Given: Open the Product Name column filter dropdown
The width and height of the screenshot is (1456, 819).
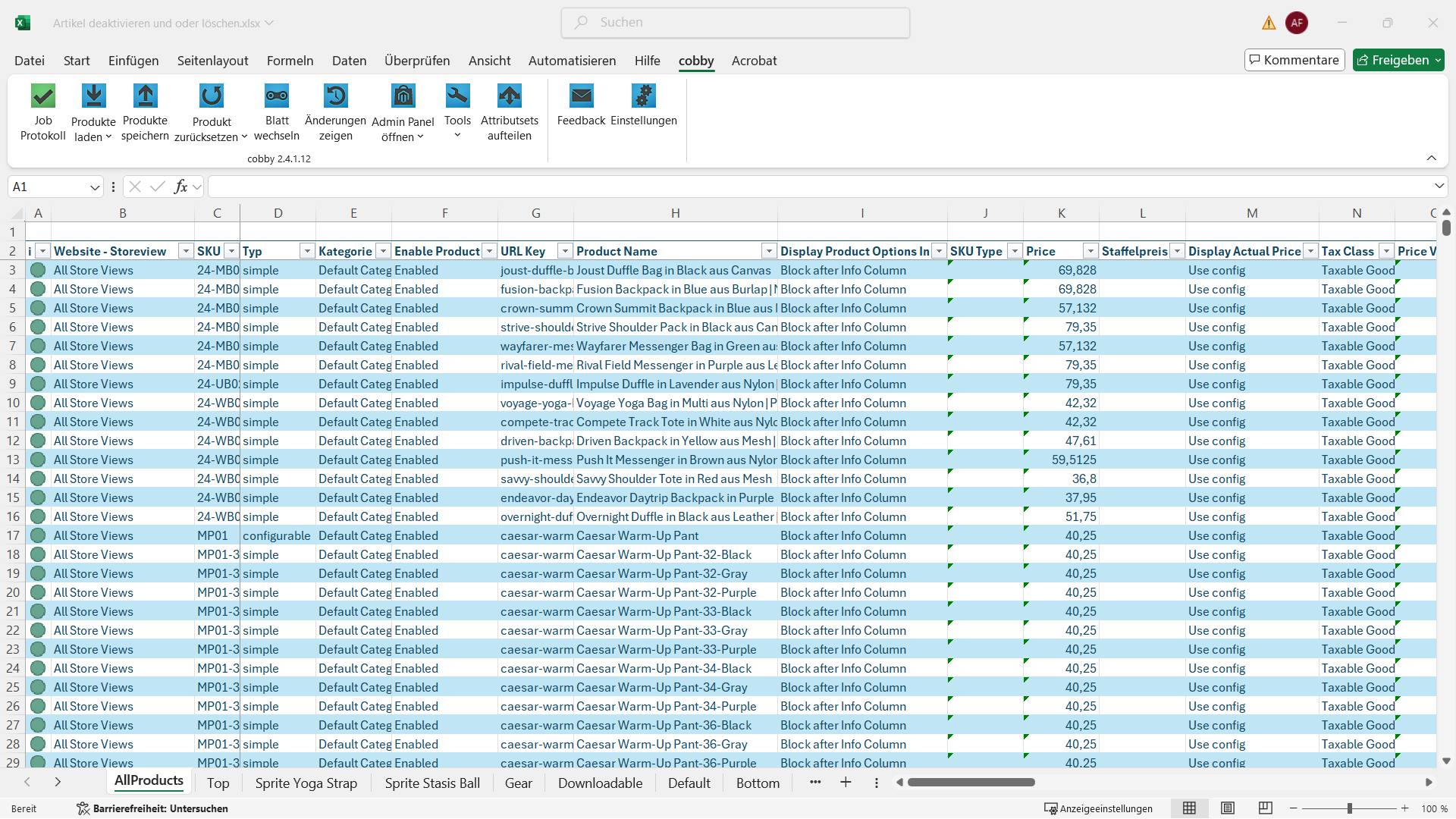Looking at the screenshot, I should 769,252.
